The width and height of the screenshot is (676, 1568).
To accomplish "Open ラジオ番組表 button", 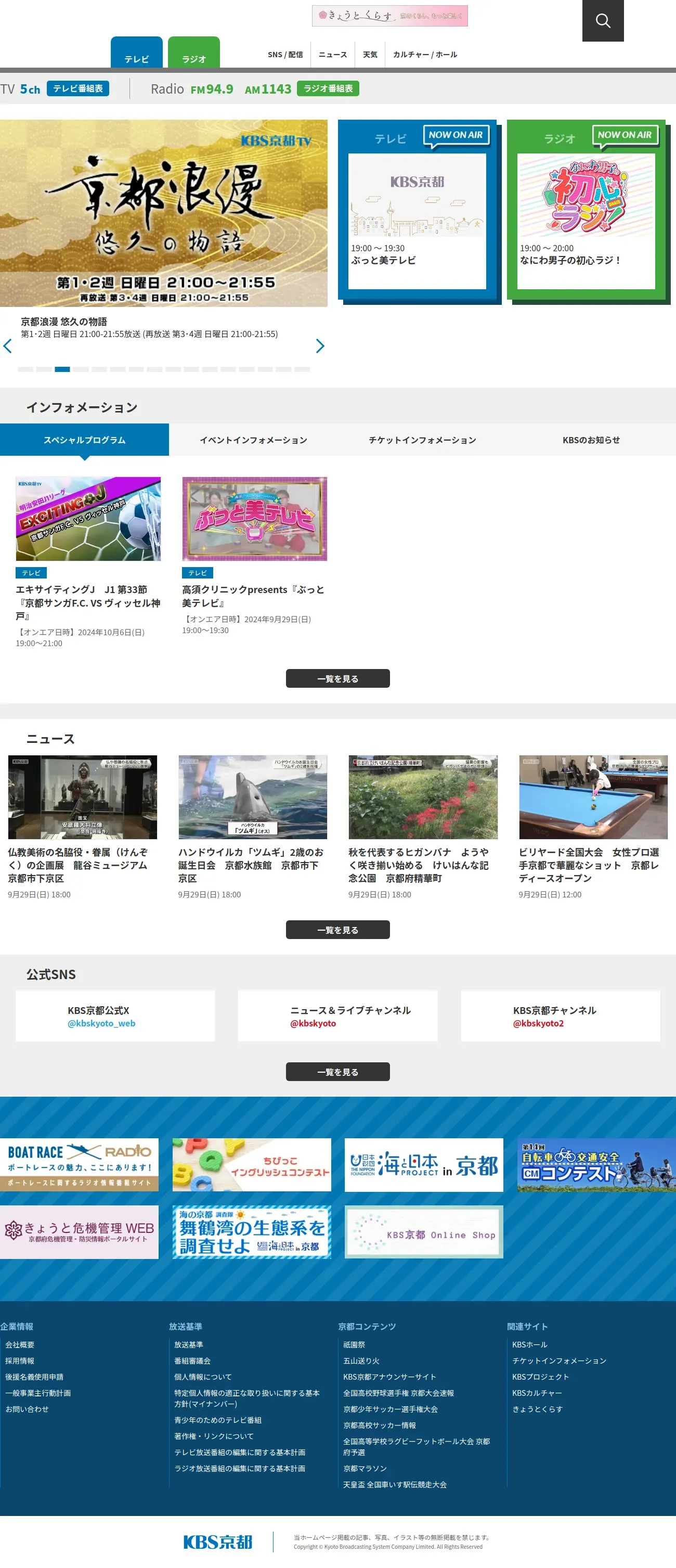I will click(x=328, y=88).
